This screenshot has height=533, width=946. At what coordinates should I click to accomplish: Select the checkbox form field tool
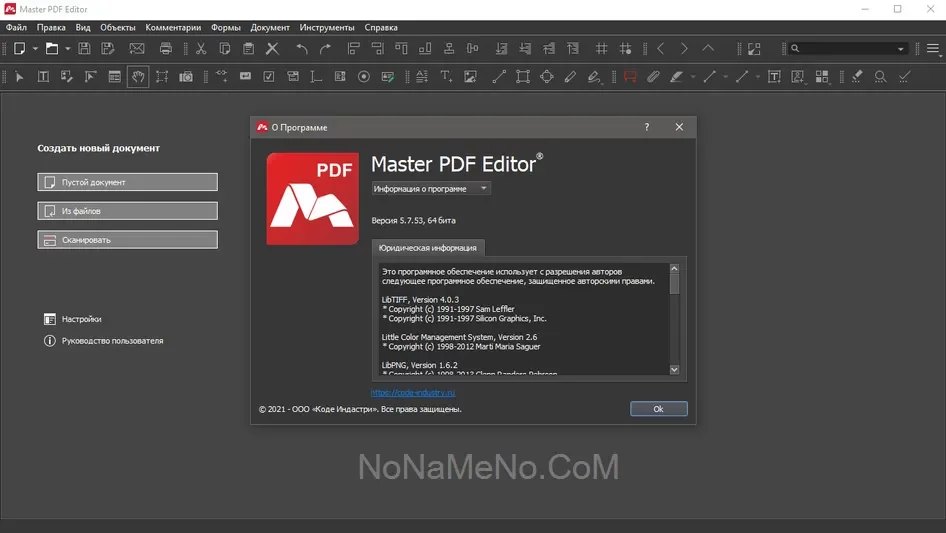pos(269,77)
